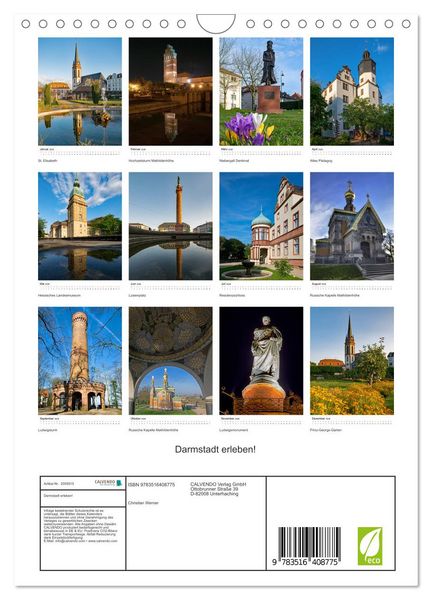Click the 'CALVENDO Verlag GmbH' line
Viewport: 432px width, 600px height.
pyautogui.click(x=218, y=484)
